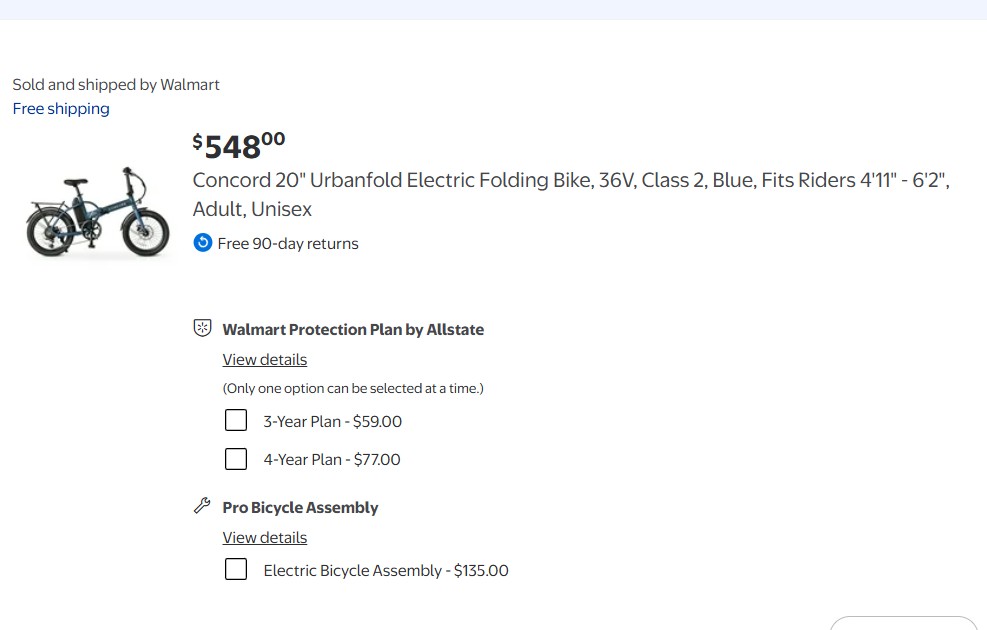Click the 'Only one option can be selected' note
The height and width of the screenshot is (630, 987).
[x=352, y=388]
